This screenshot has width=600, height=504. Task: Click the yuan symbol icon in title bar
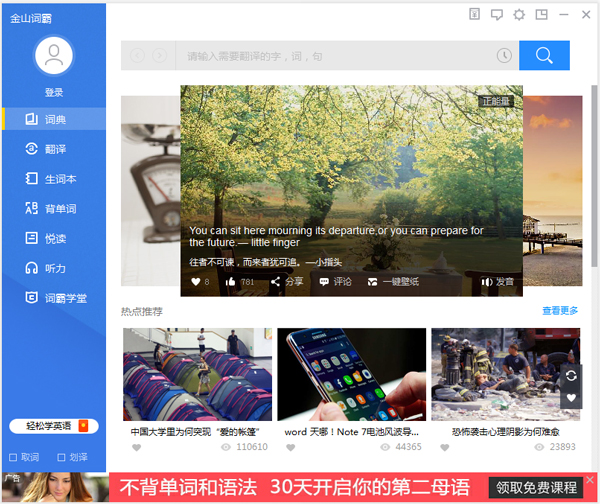click(474, 15)
